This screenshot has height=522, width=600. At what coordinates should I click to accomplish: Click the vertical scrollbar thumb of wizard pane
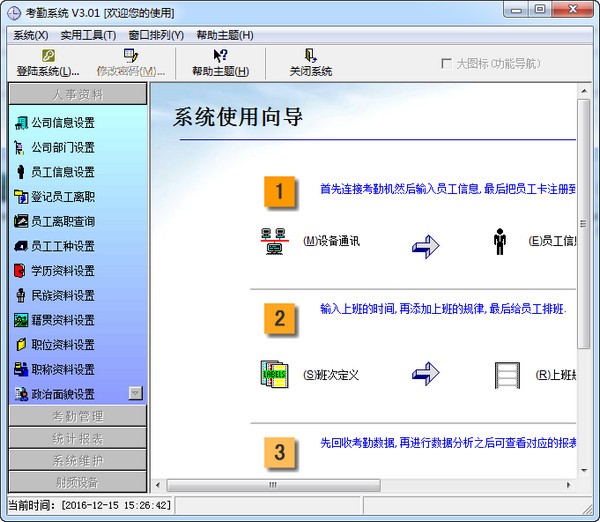point(584,224)
